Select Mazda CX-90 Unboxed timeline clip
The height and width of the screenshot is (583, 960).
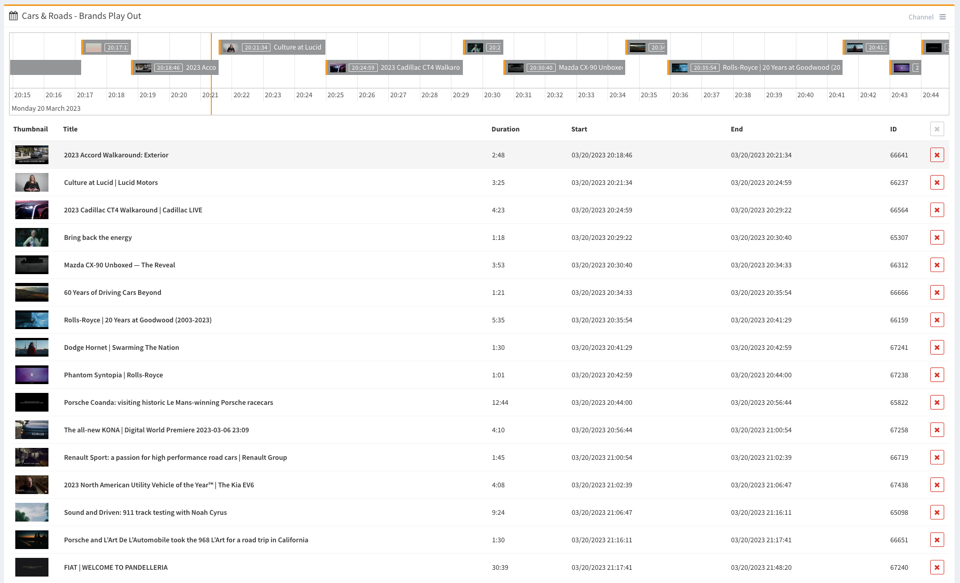[x=564, y=67]
